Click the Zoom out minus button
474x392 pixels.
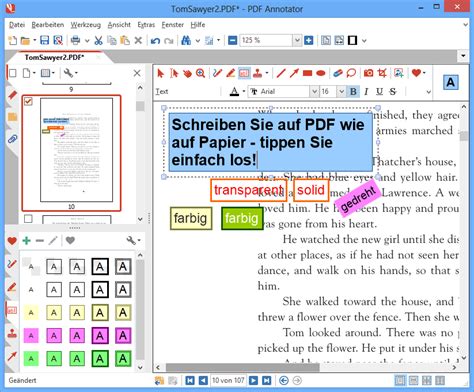[x=233, y=41]
